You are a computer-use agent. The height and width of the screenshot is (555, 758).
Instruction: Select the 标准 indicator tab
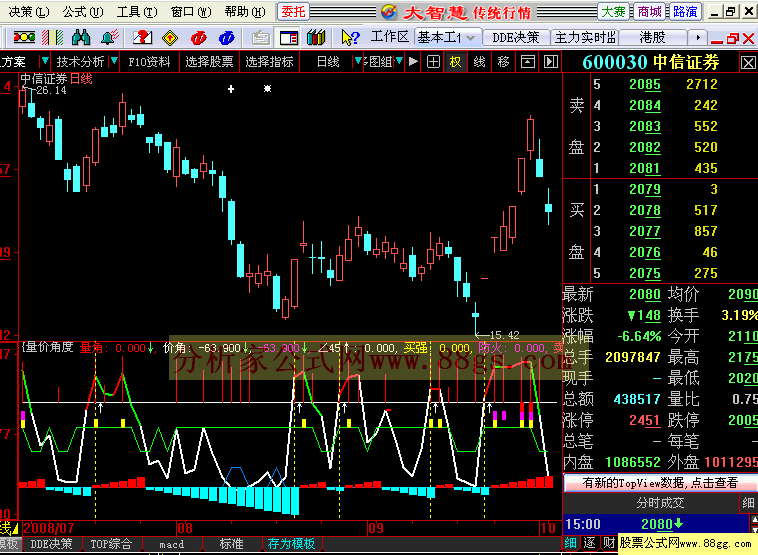[232, 544]
